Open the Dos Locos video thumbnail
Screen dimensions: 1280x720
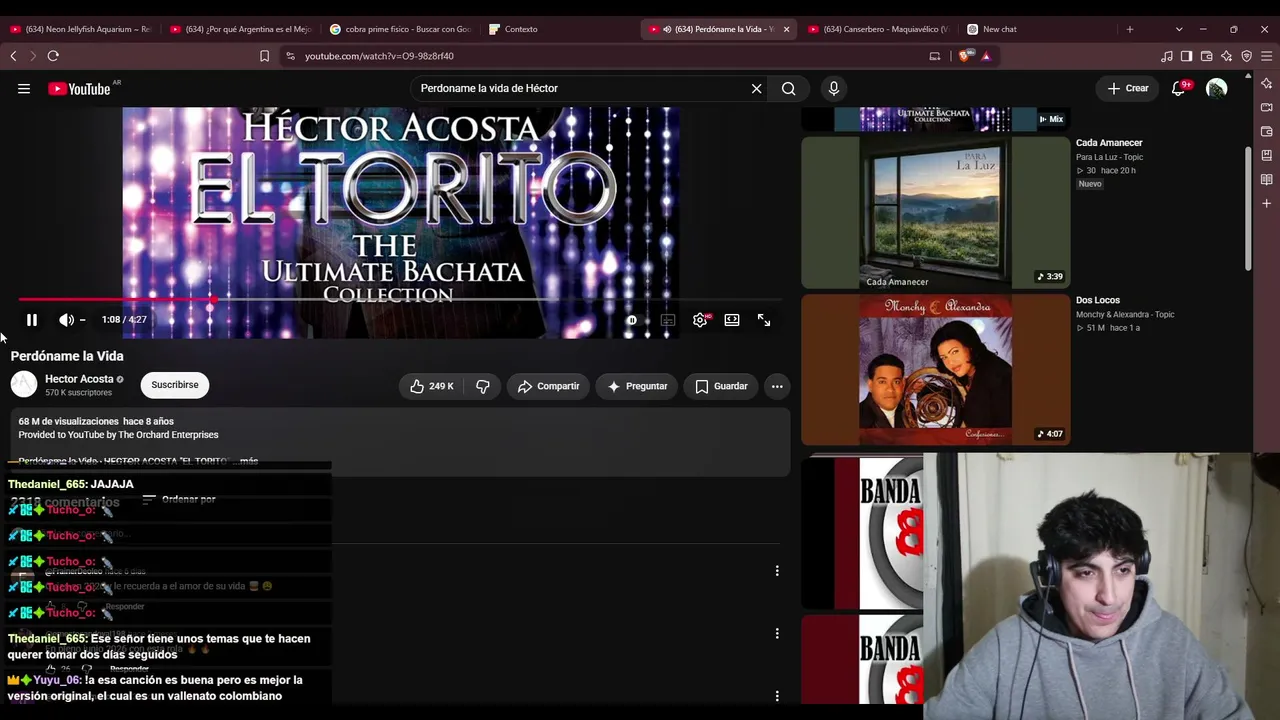pyautogui.click(x=936, y=369)
